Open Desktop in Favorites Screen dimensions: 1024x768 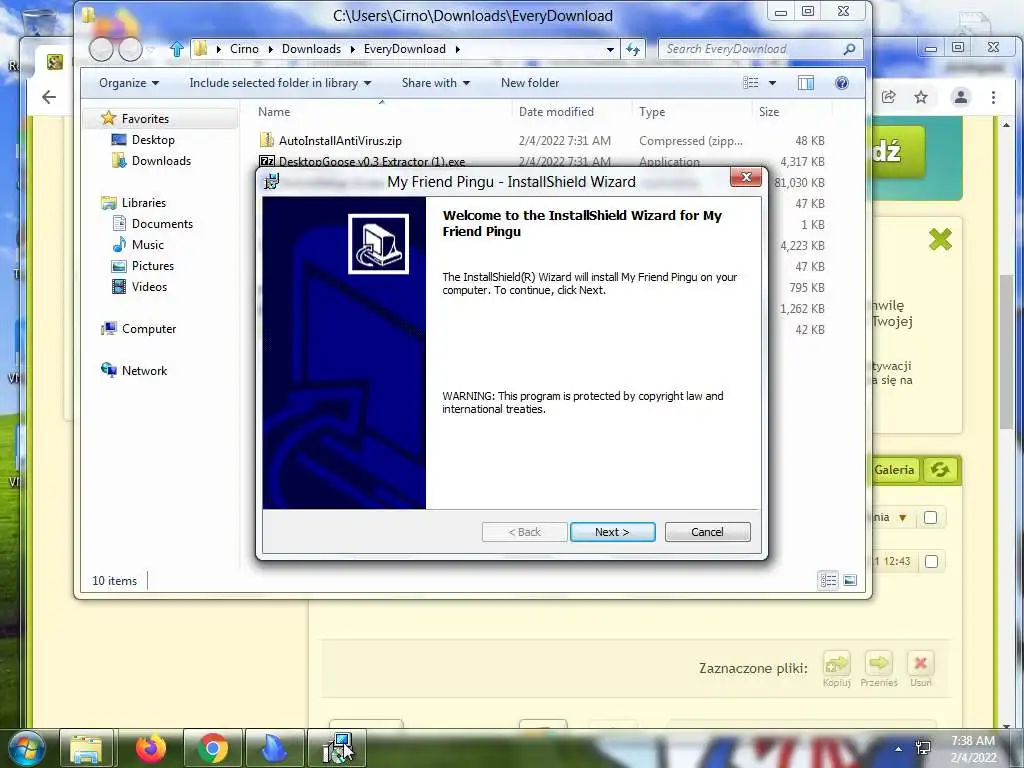click(153, 140)
